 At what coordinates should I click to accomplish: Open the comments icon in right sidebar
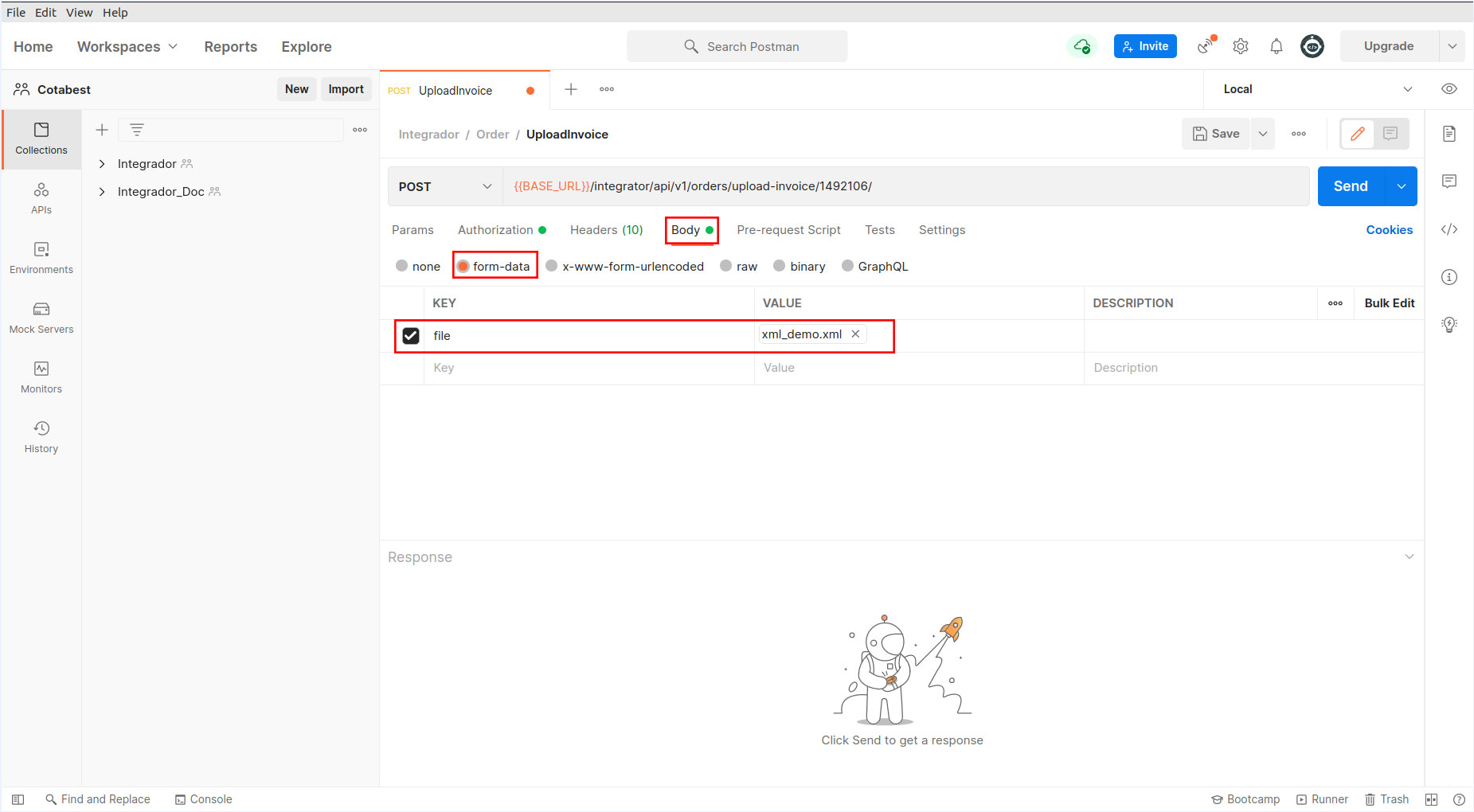click(x=1449, y=182)
